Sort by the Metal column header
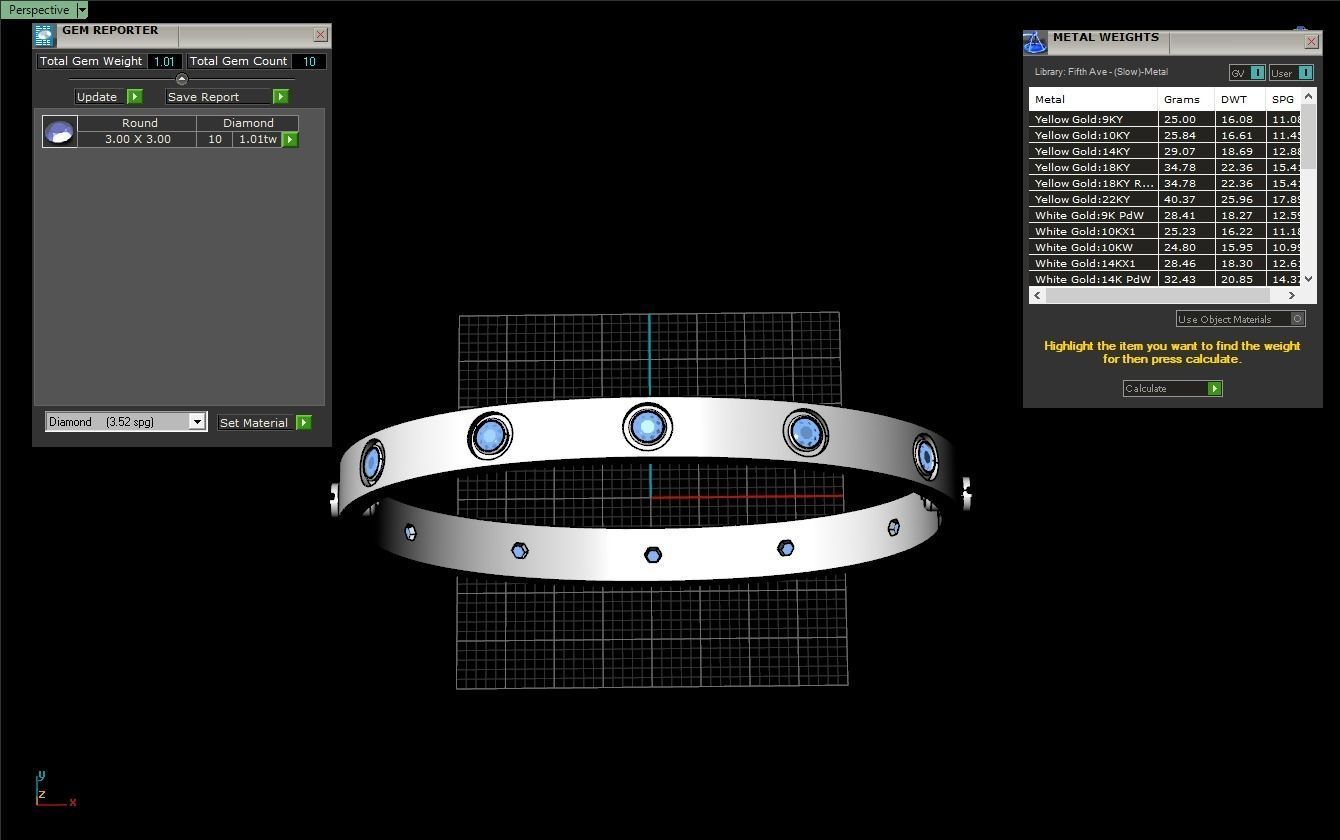 (1093, 99)
